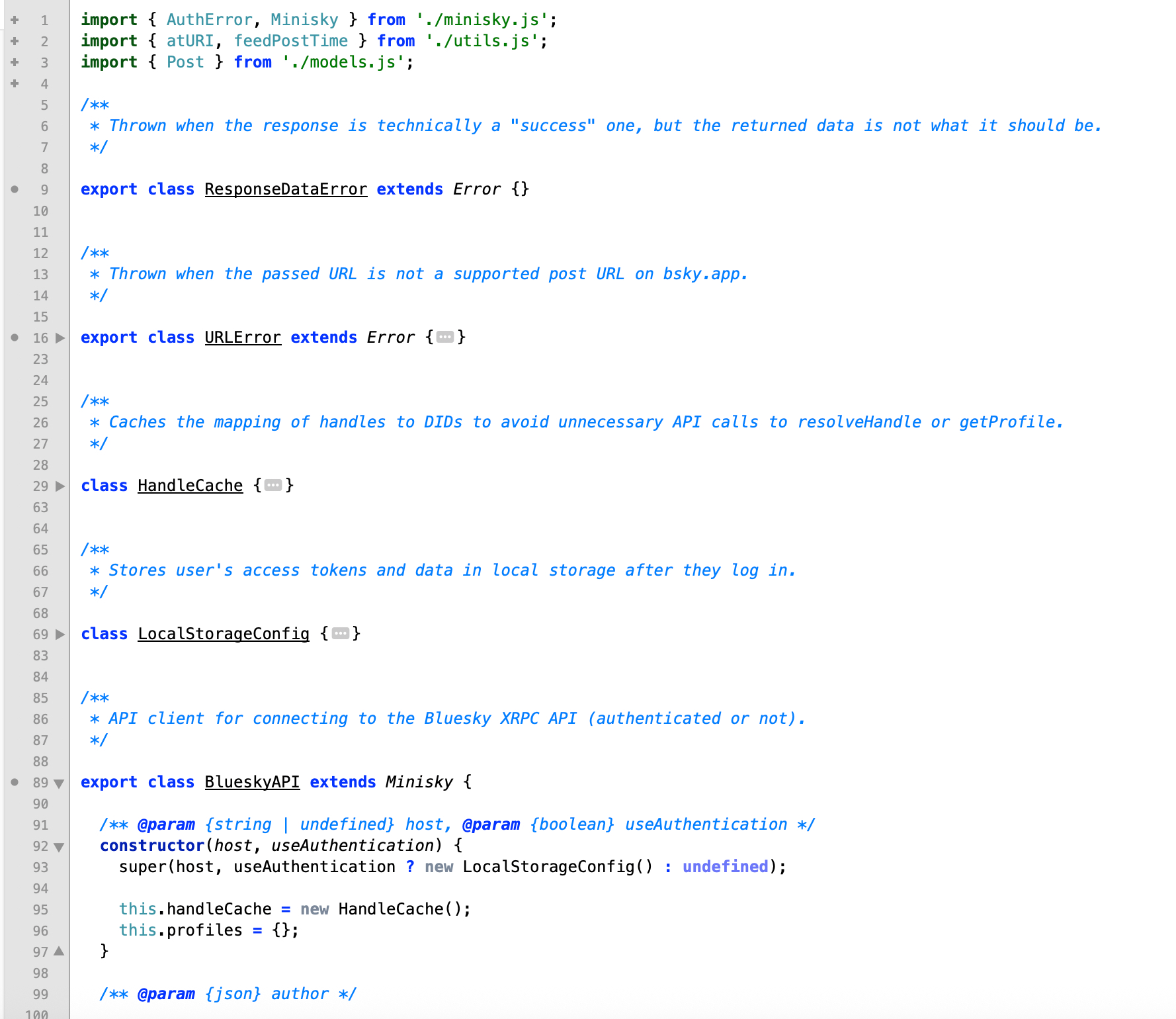Image resolution: width=1176 pixels, height=1019 pixels.
Task: Click the gutter dot on line 16
Action: (x=14, y=337)
